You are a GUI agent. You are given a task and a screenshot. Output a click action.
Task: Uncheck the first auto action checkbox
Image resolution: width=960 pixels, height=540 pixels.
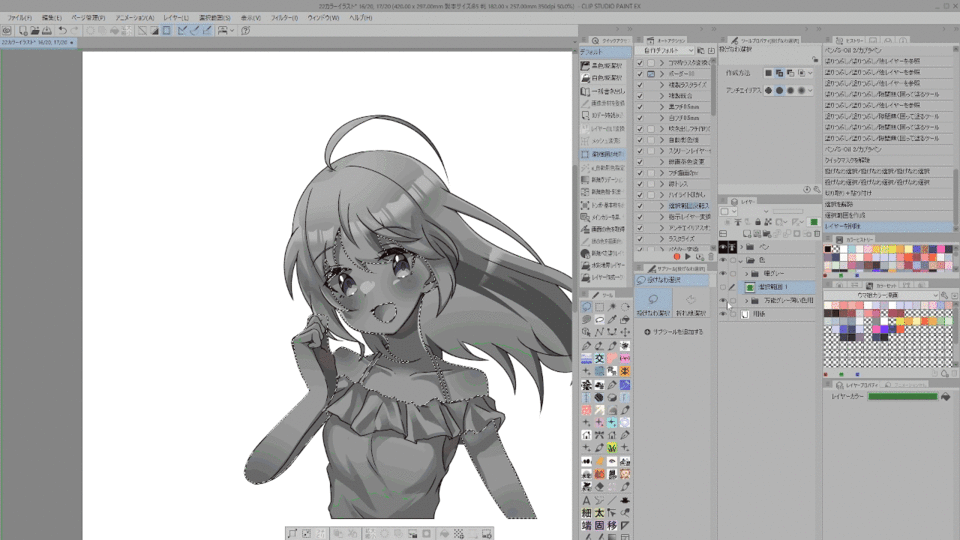639,62
